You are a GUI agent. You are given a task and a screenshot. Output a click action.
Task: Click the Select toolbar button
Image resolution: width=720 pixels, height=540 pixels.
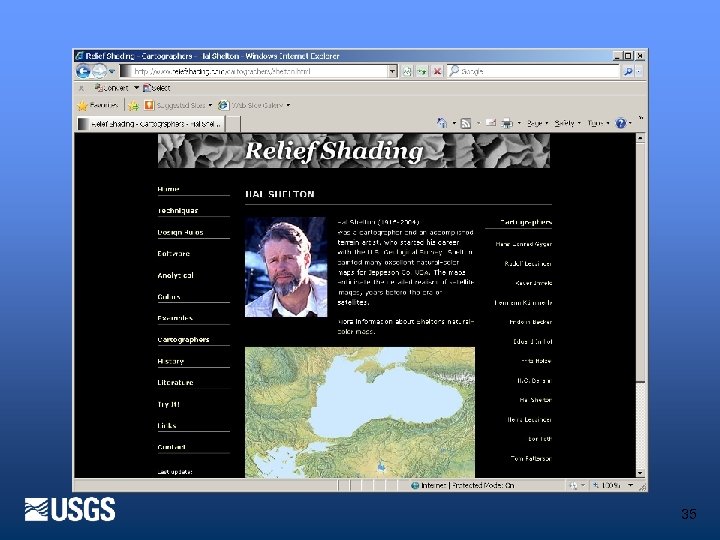(157, 88)
